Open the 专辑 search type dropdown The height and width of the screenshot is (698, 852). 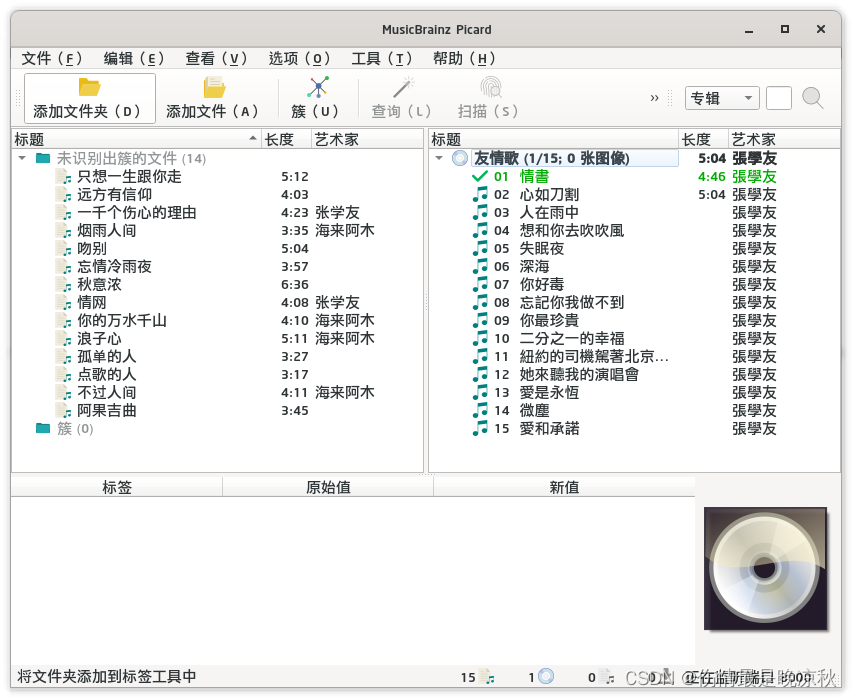pos(722,98)
